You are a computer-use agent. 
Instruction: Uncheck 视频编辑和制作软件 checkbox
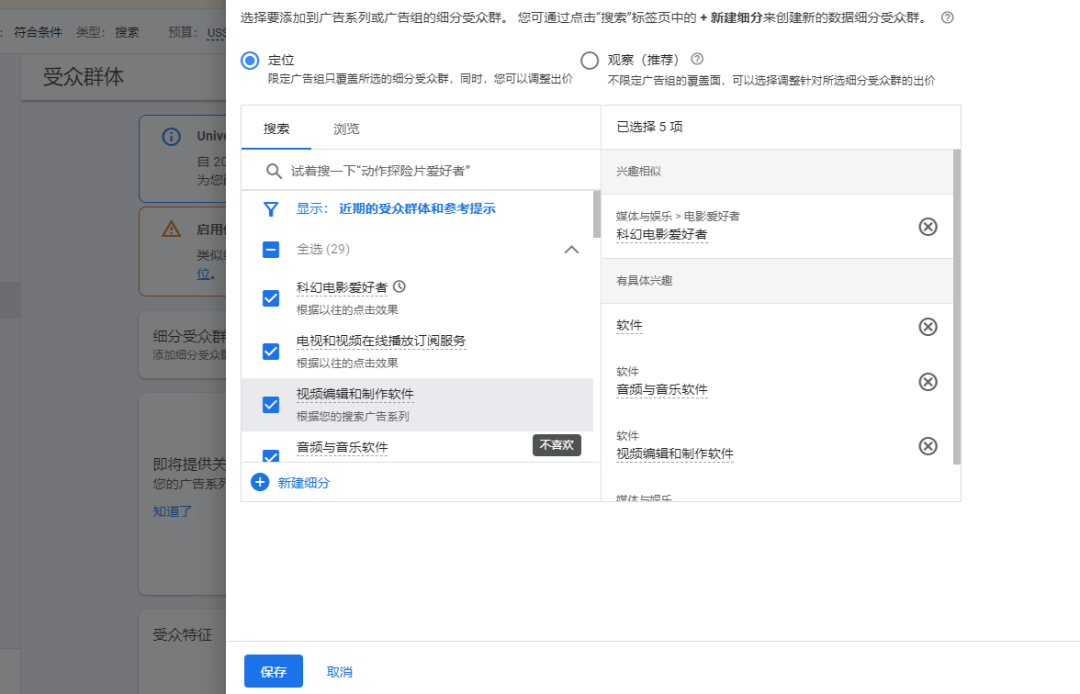point(271,404)
